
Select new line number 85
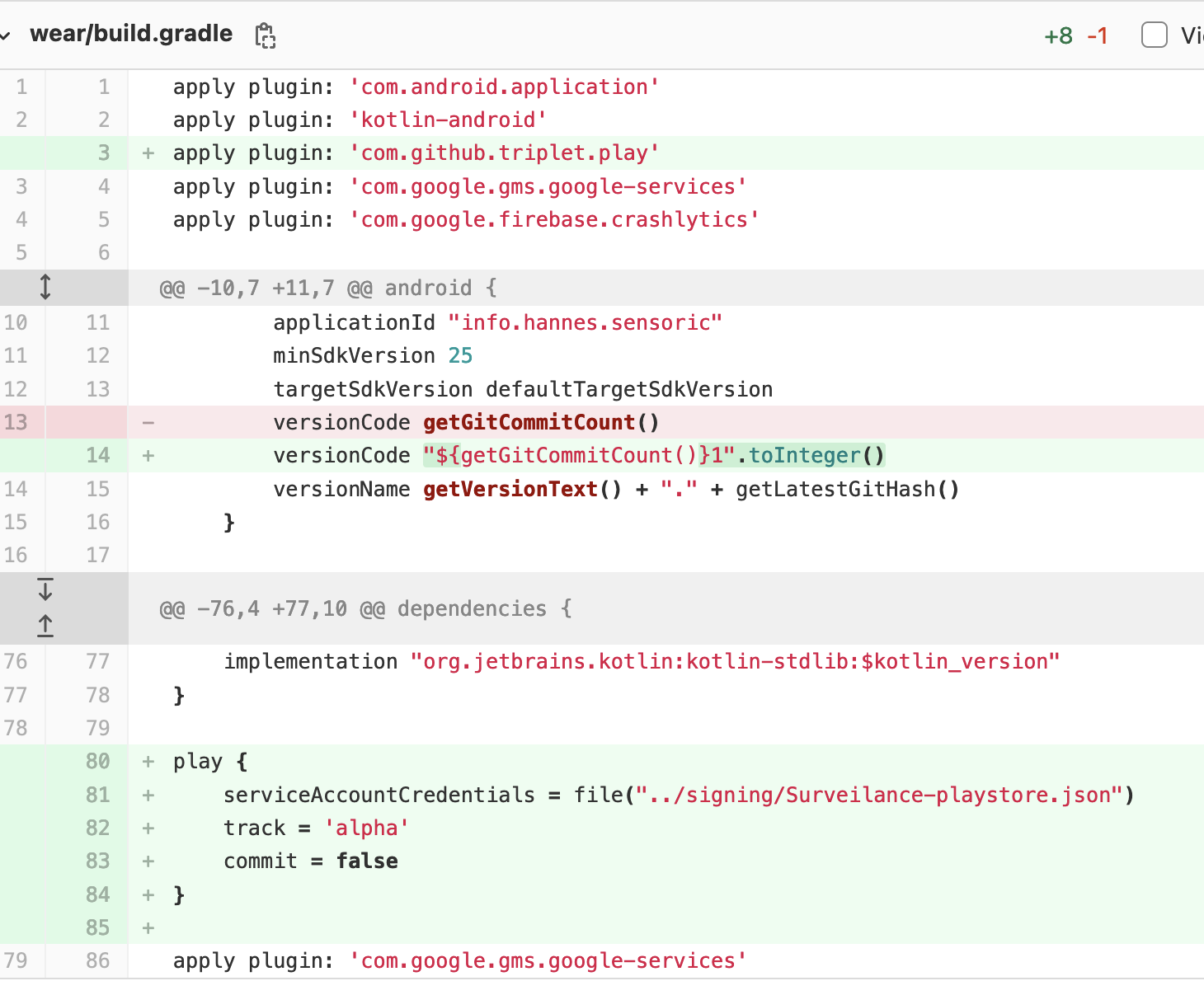coord(97,927)
